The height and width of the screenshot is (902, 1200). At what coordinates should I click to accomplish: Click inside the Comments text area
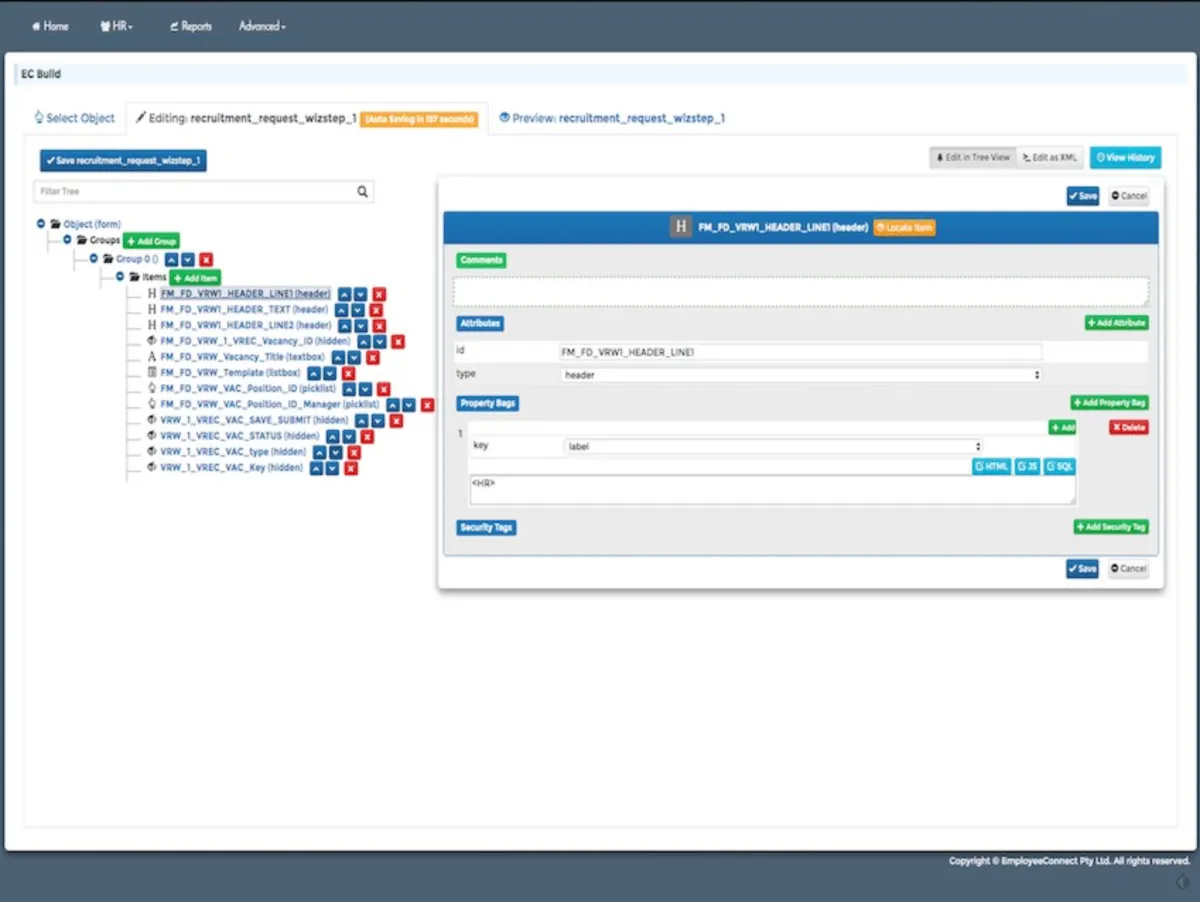(x=800, y=289)
